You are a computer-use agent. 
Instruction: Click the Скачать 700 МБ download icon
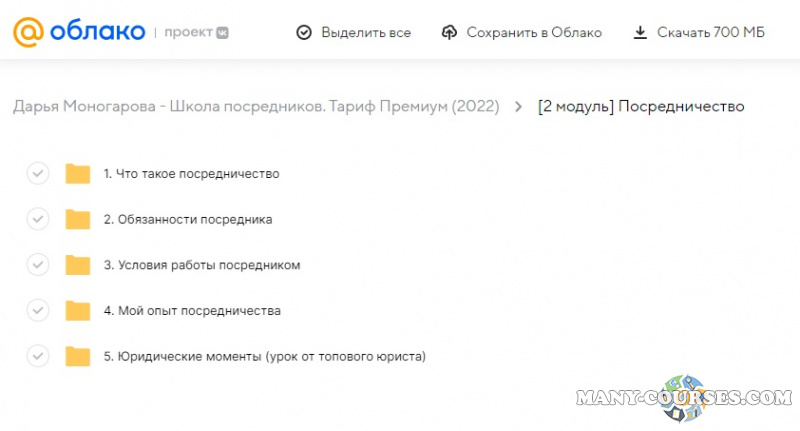[640, 32]
